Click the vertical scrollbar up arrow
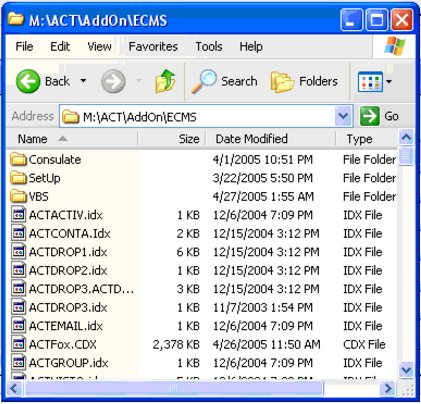This screenshot has height=404, width=421. (406, 137)
